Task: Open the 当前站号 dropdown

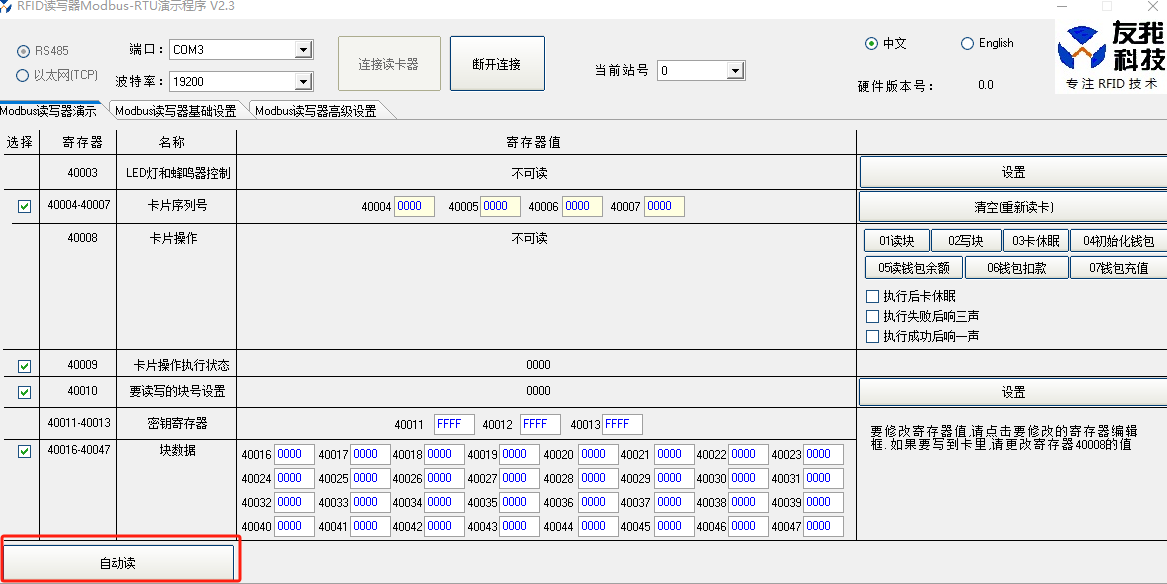Action: (733, 70)
